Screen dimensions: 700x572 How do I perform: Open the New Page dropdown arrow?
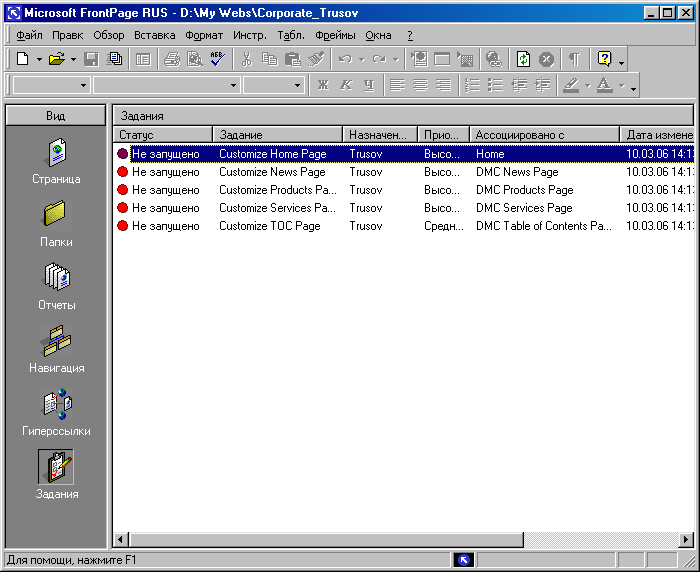coord(39,59)
